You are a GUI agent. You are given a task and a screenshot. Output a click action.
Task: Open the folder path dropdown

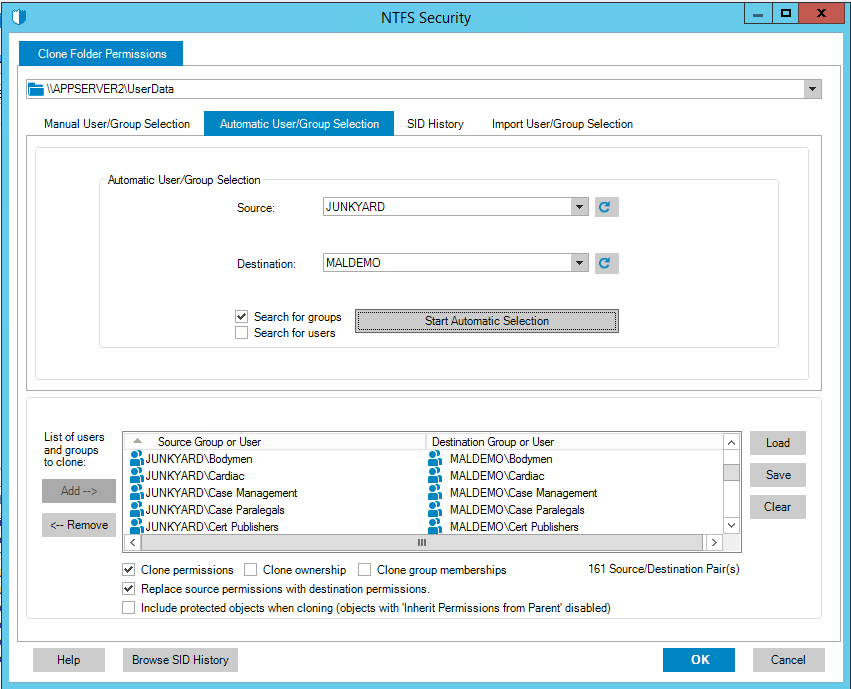pyautogui.click(x=811, y=89)
